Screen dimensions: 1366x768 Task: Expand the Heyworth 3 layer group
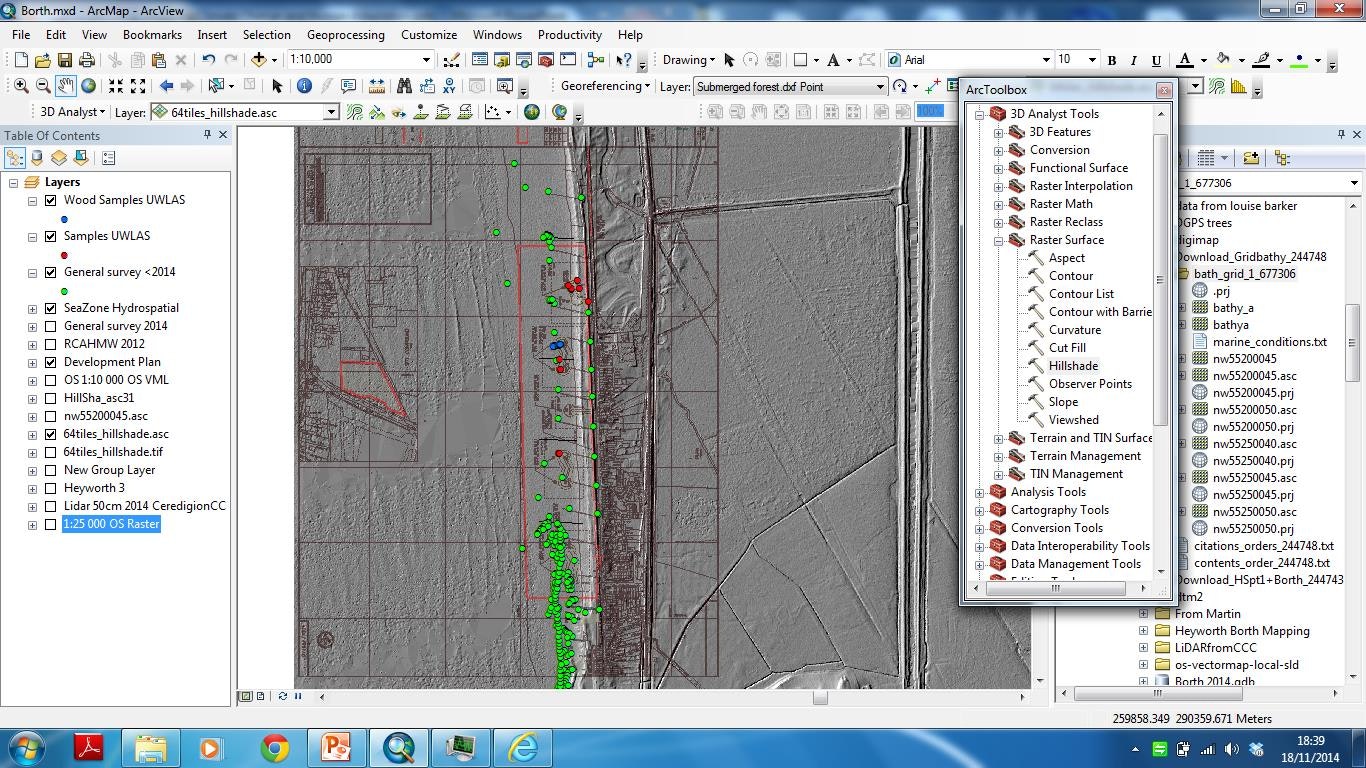(33, 488)
